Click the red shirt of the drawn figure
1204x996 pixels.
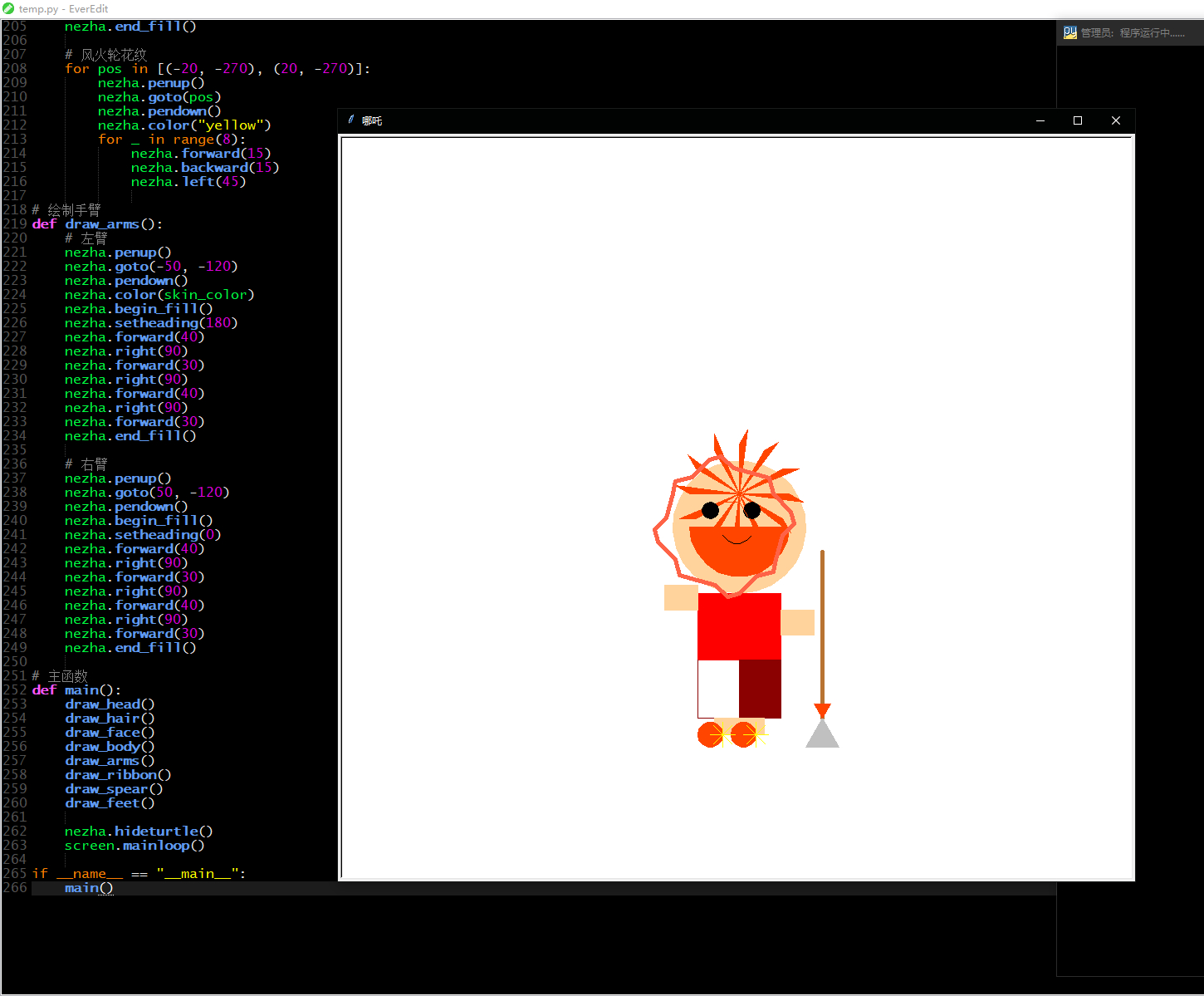tap(739, 626)
